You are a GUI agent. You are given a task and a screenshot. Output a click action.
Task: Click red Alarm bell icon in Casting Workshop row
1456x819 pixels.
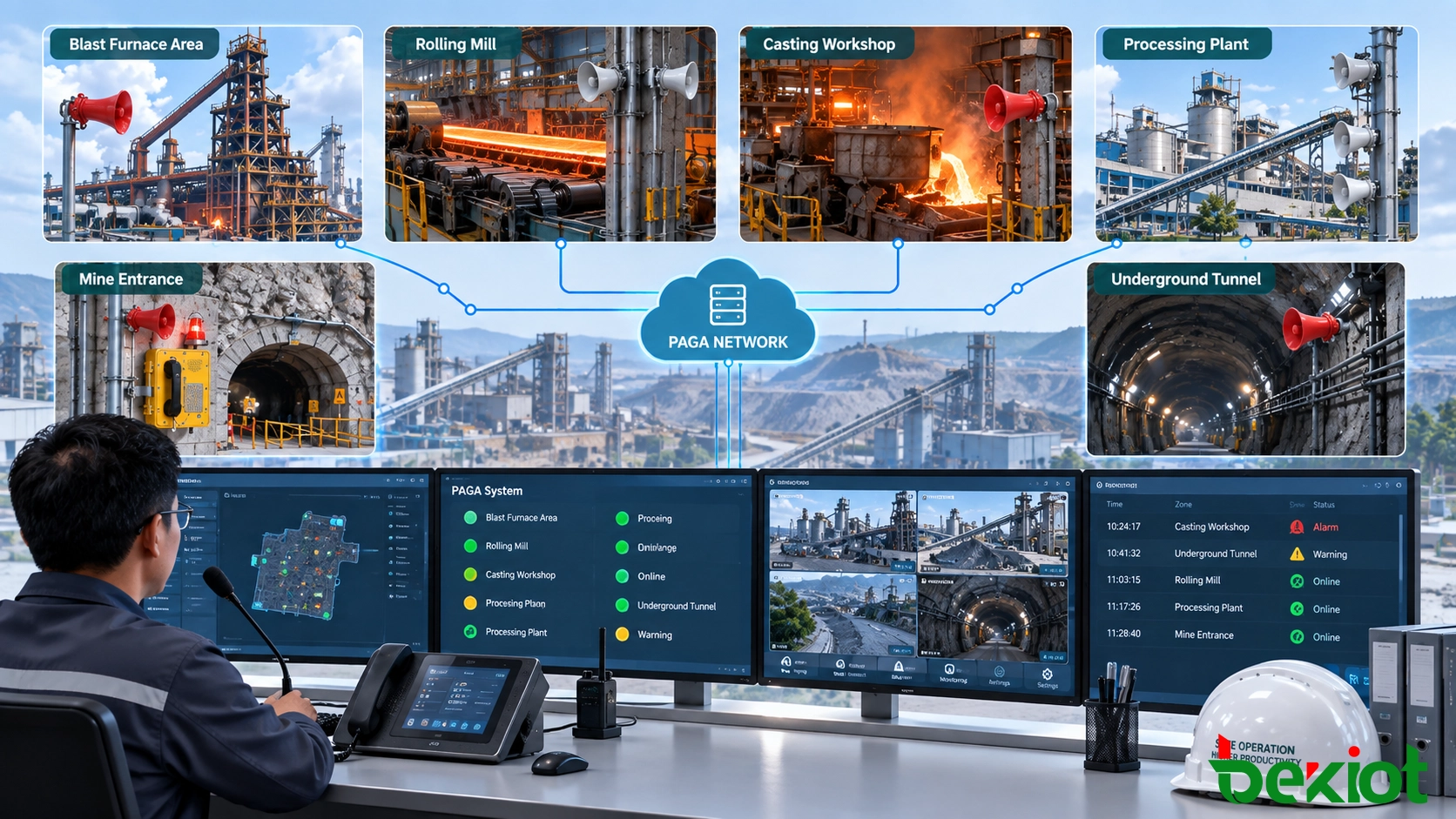point(1297,527)
